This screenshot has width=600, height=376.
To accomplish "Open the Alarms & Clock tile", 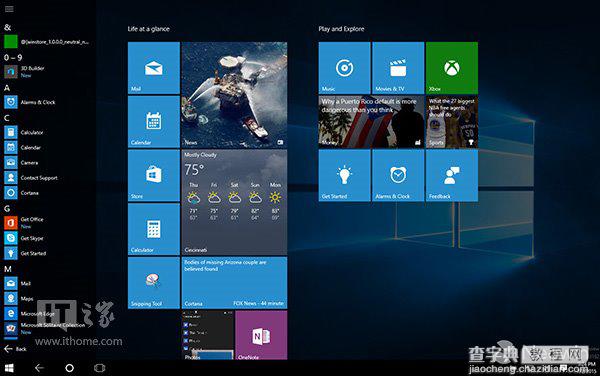I will coord(398,175).
